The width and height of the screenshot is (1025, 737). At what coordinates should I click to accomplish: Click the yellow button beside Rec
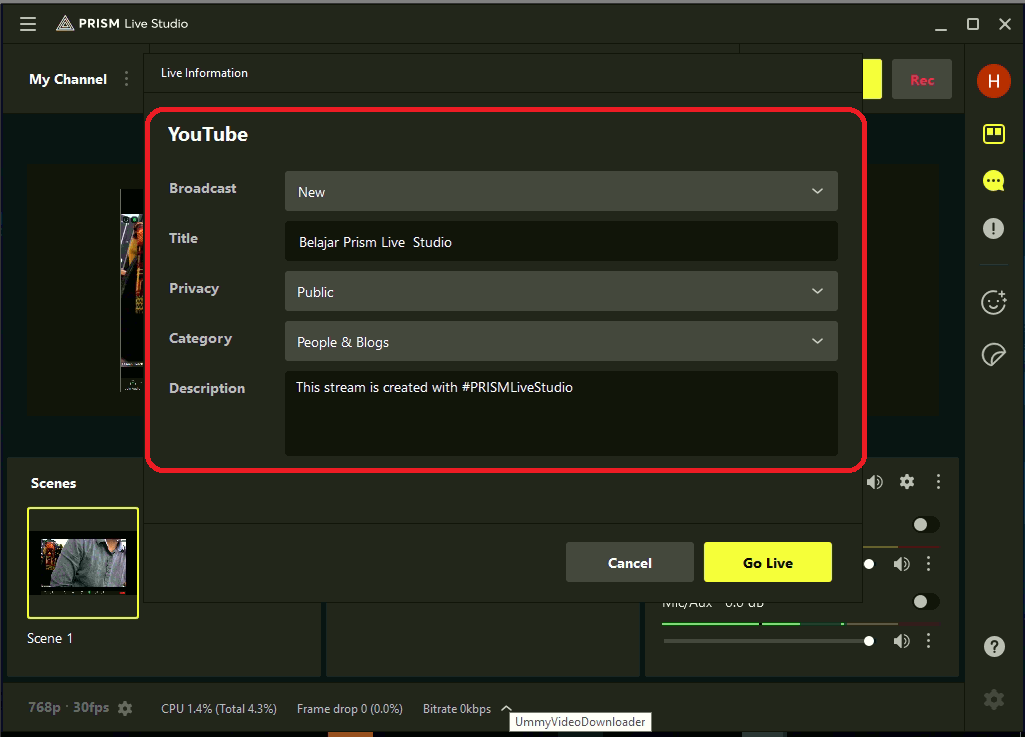coord(872,79)
